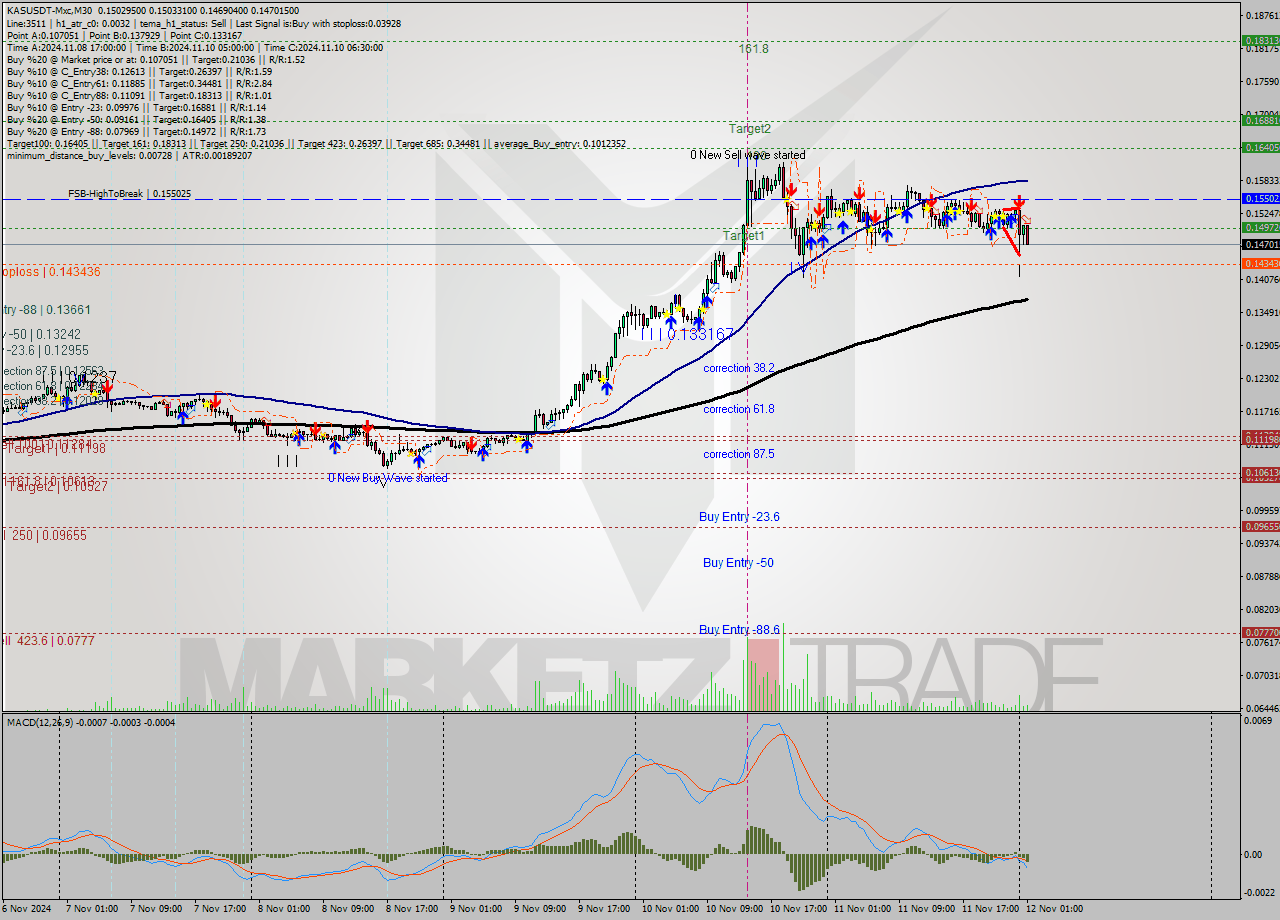Screen dimensions: 1280x920
Task: Click the '10 Nov 09:00' time label
Action: [x=733, y=908]
